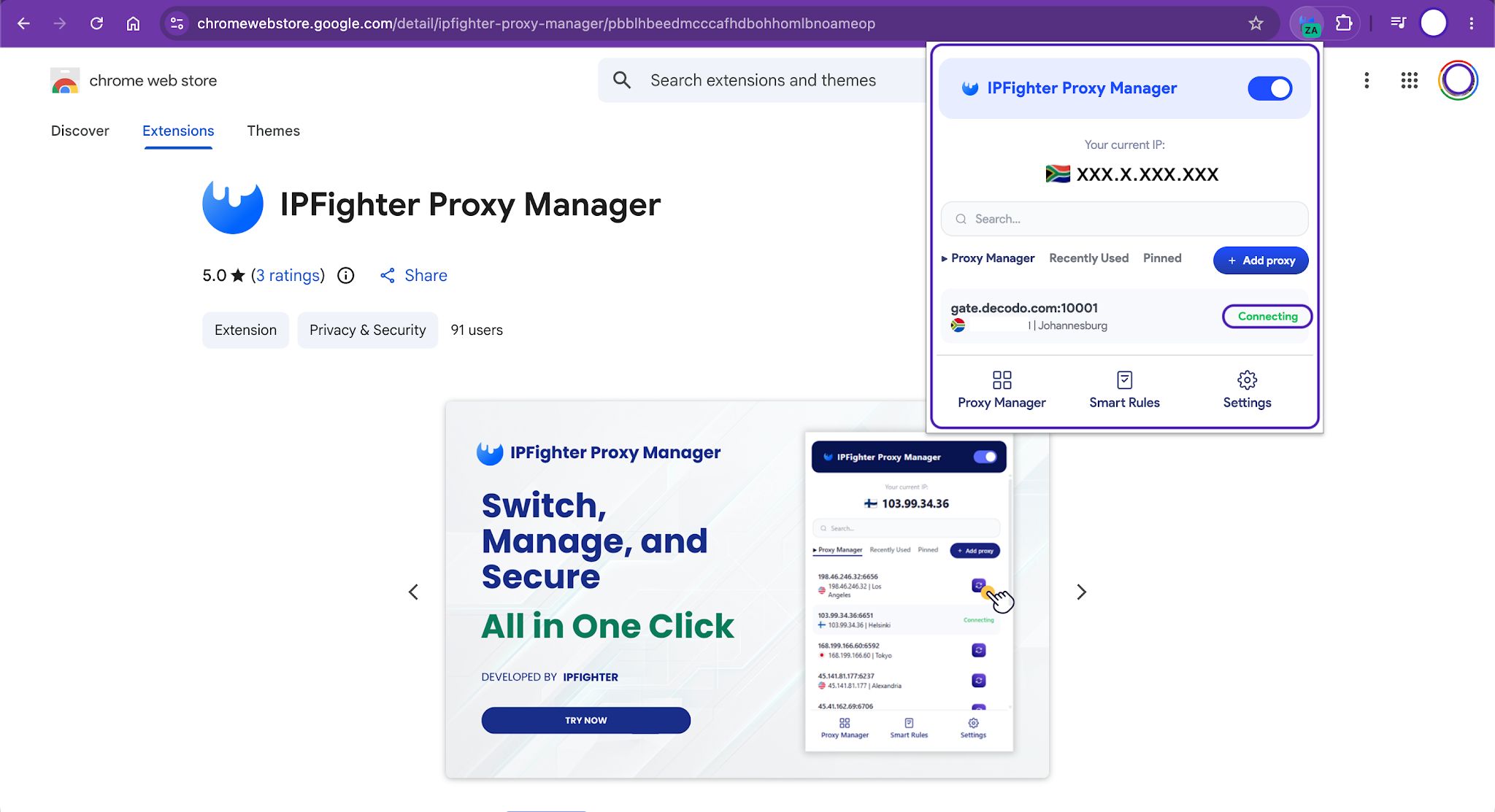Click the chrome web store logo
Screen dimensions: 1495x812
pyautogui.click(x=65, y=80)
